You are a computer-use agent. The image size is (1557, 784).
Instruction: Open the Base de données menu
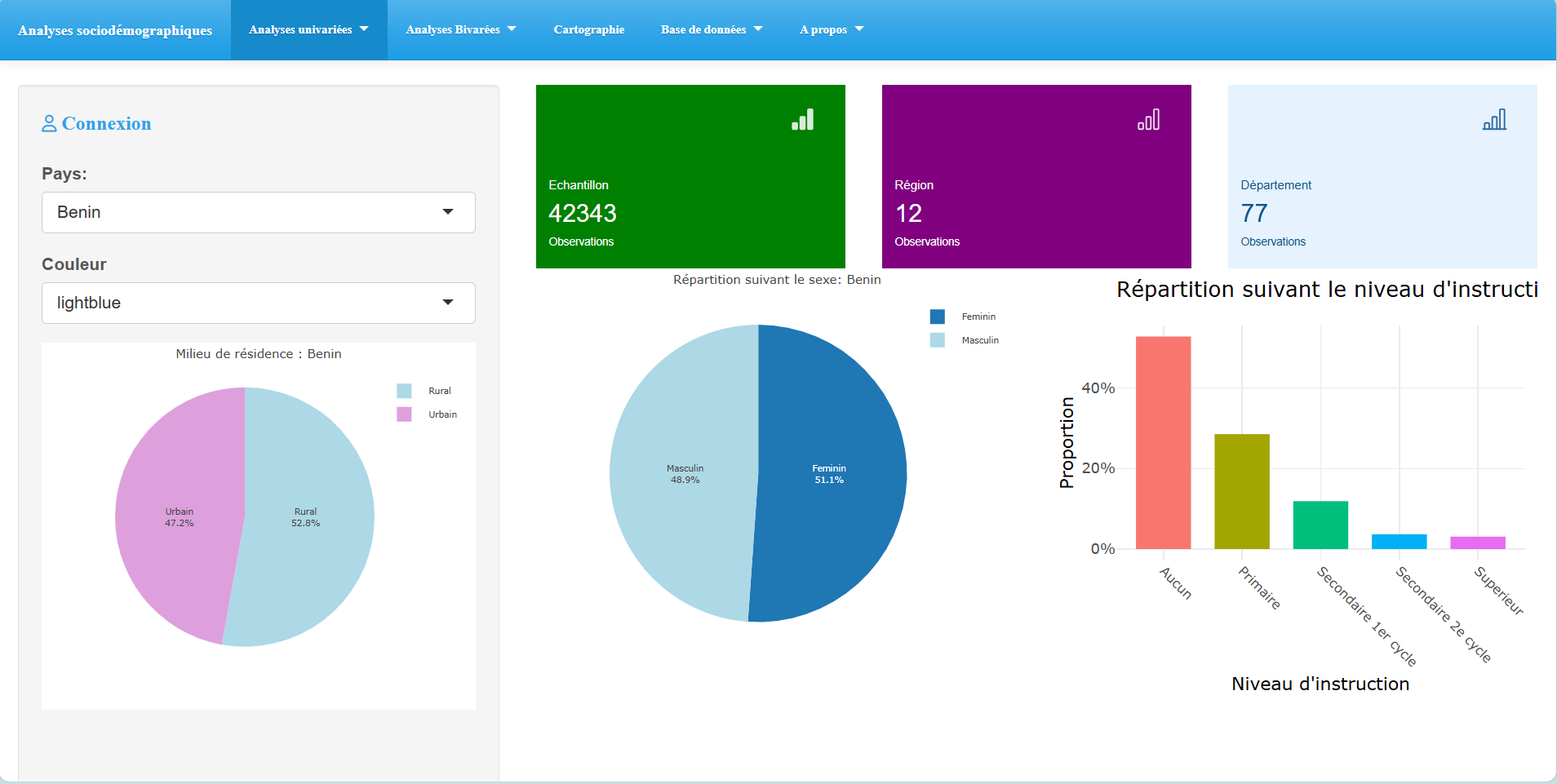(711, 29)
